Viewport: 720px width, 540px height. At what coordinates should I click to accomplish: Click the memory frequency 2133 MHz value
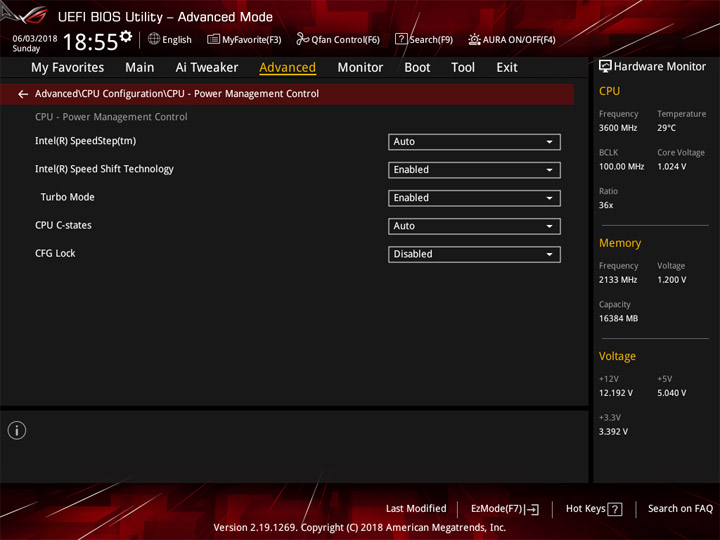[x=618, y=280]
